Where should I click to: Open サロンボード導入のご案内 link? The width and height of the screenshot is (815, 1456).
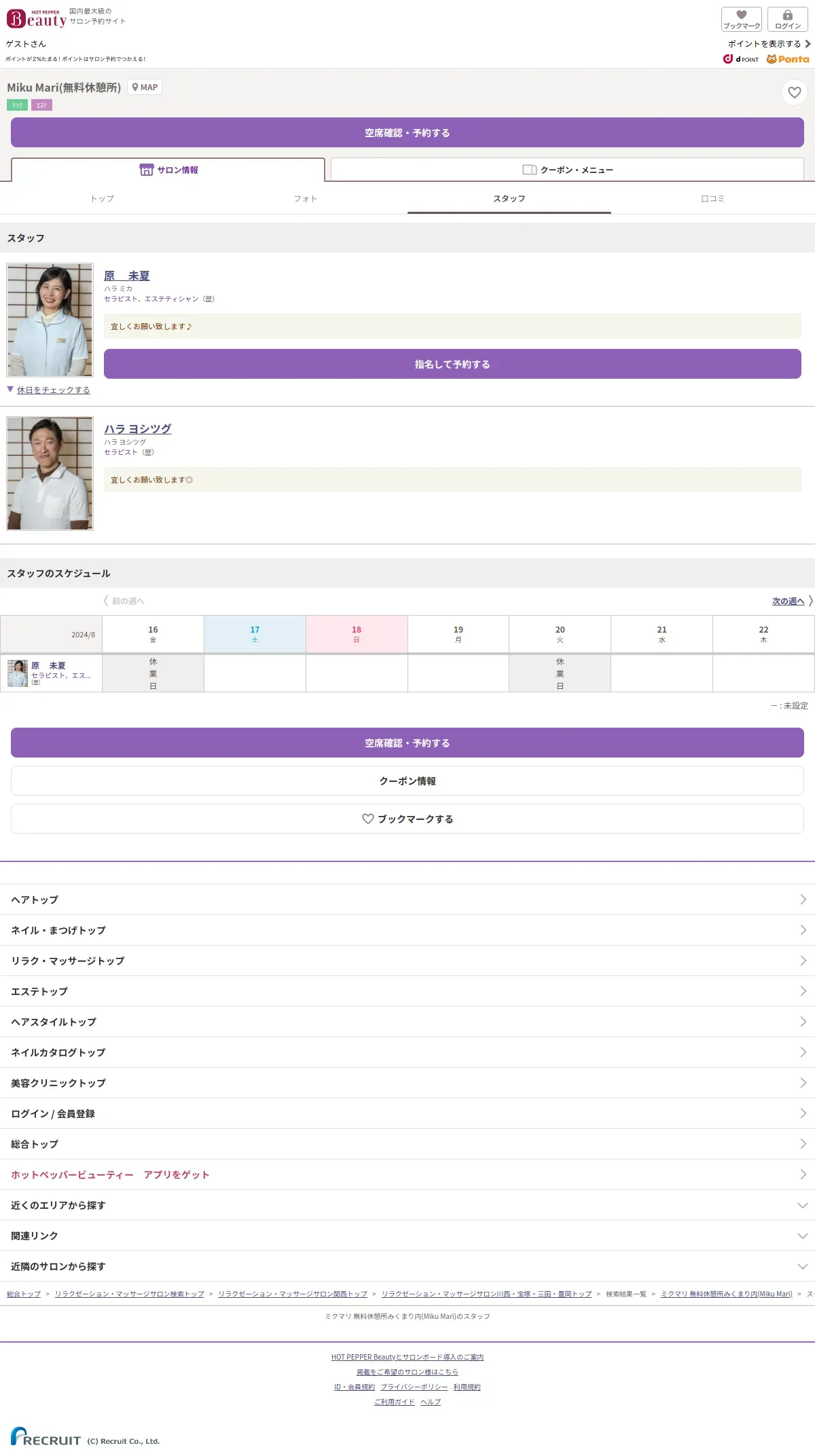[407, 1357]
